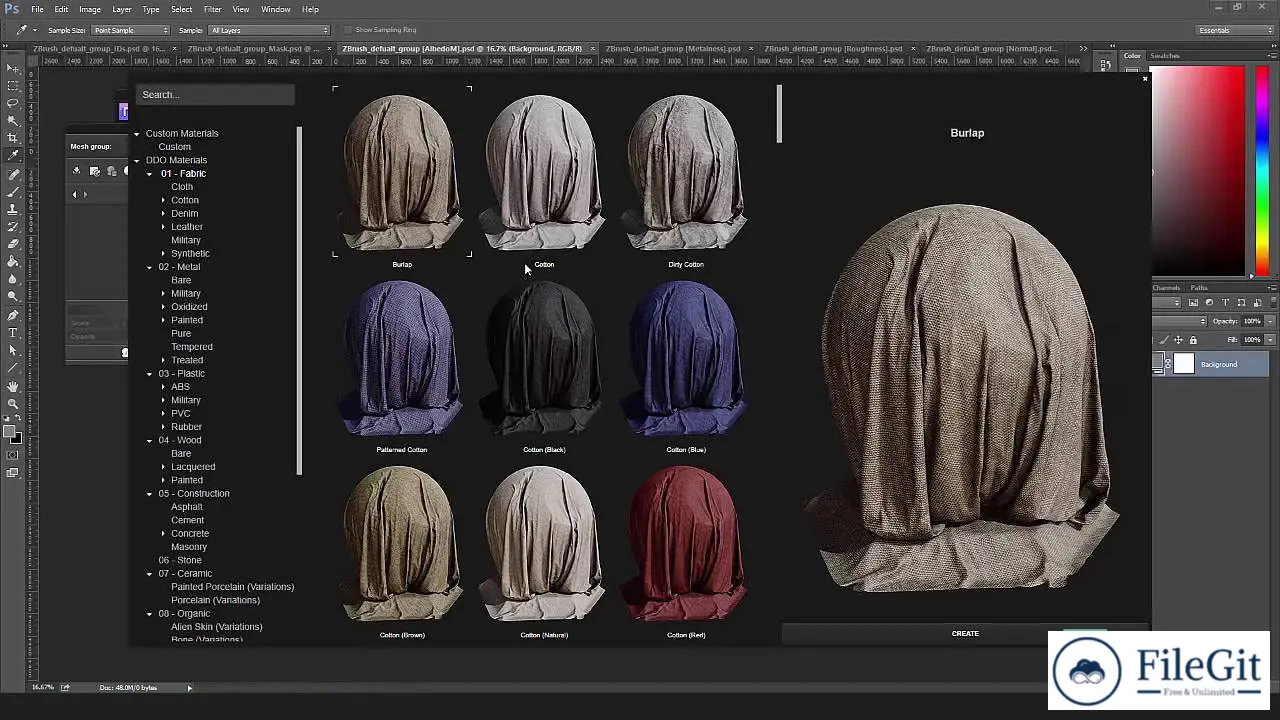Click the Search materials field
Viewport: 1280px width, 720px height.
pyautogui.click(x=215, y=94)
